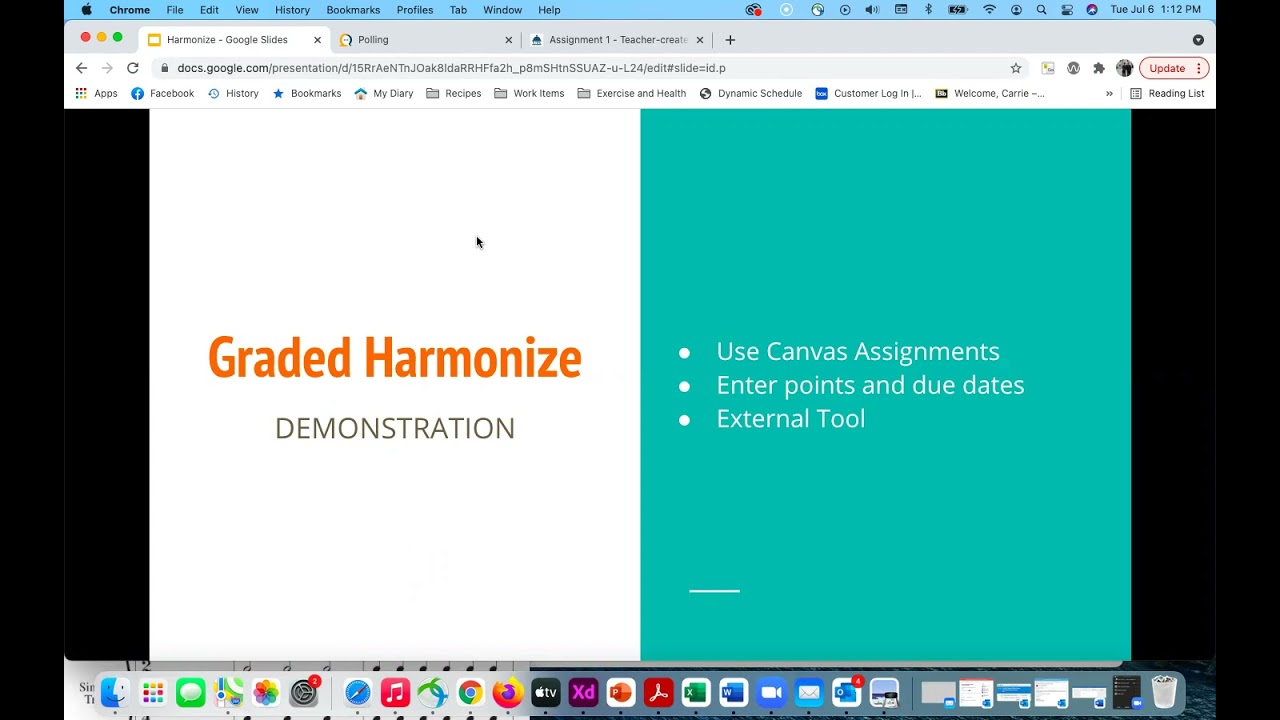
Task: Go back using the browser back arrow
Action: pos(81,68)
